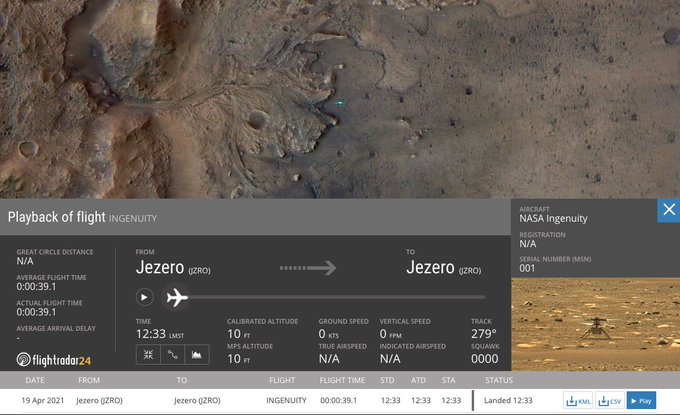680x415 pixels.
Task: Click the 'Playback of flight' title
Action: click(56, 217)
